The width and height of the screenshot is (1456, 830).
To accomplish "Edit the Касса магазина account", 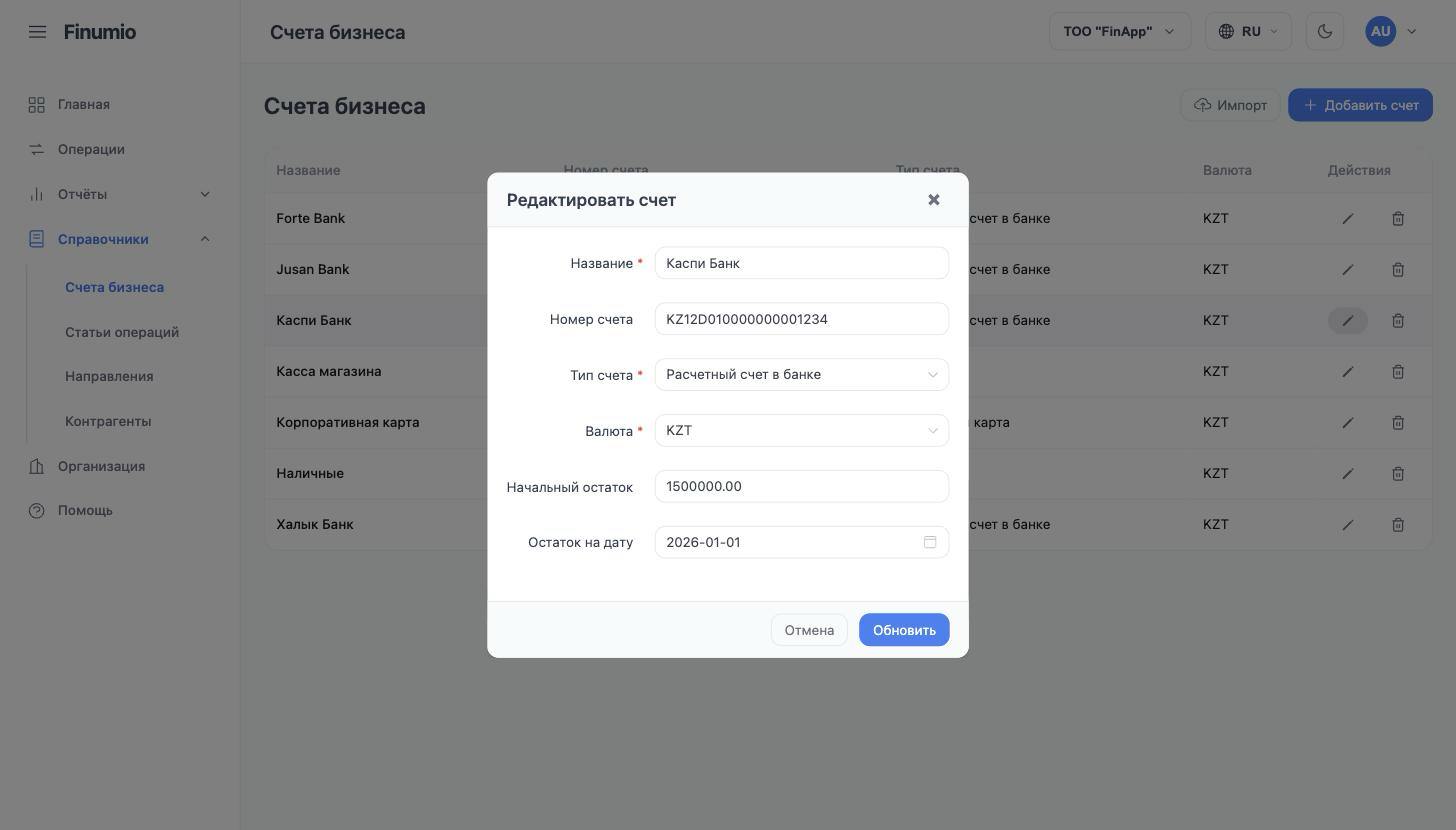I will pos(1348,372).
